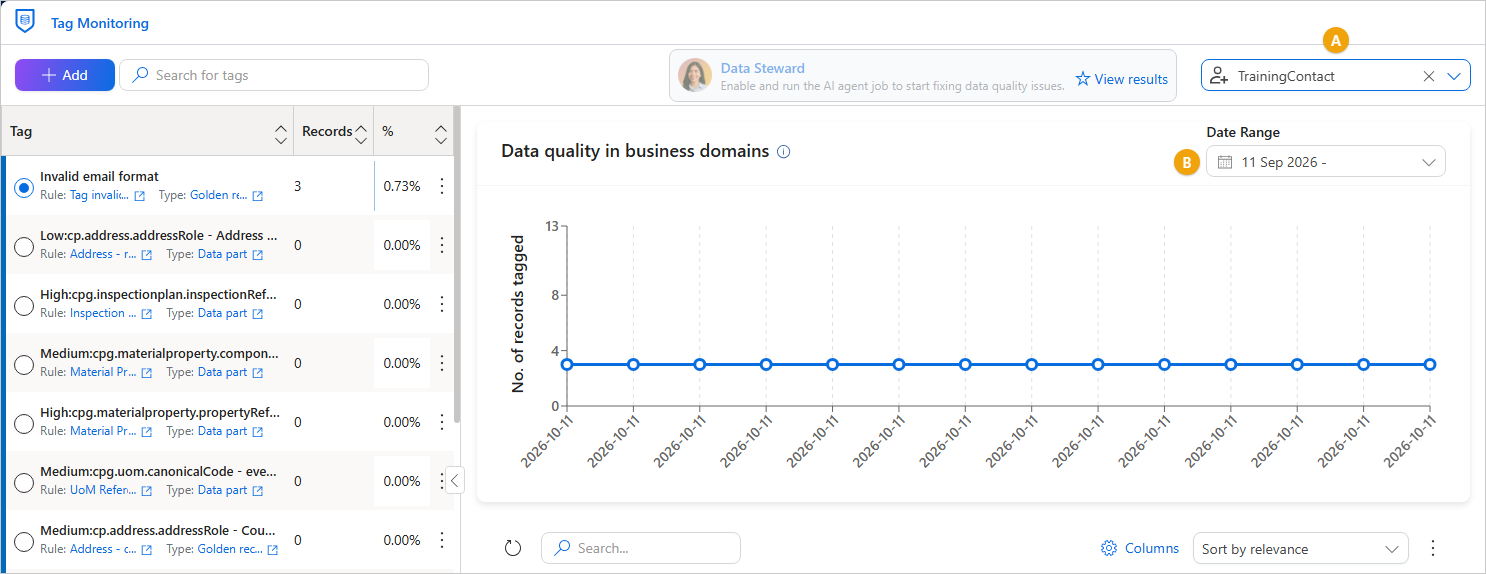Open the Sort by relevance dropdown
Screen dimensions: 1486x574
(x=1300, y=548)
